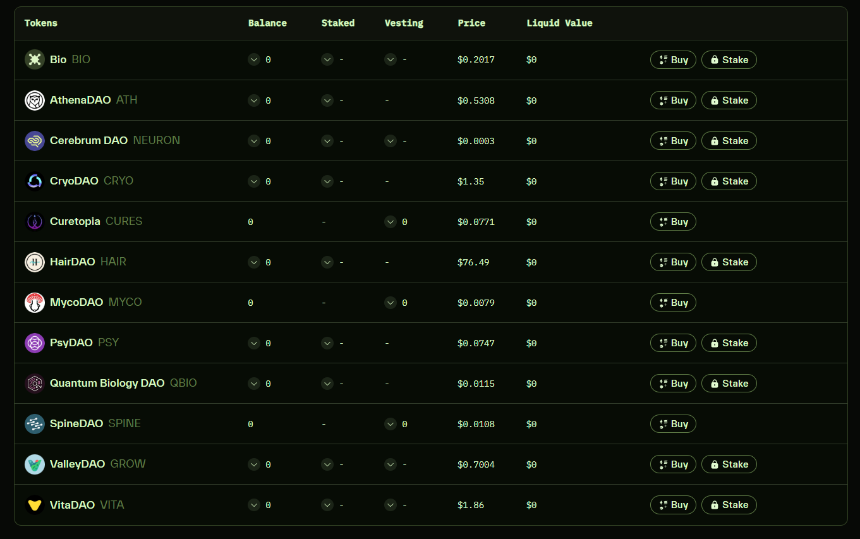Viewport: 860px width, 539px height.
Task: Expand Curetopia vesting chevron
Action: pyautogui.click(x=390, y=222)
